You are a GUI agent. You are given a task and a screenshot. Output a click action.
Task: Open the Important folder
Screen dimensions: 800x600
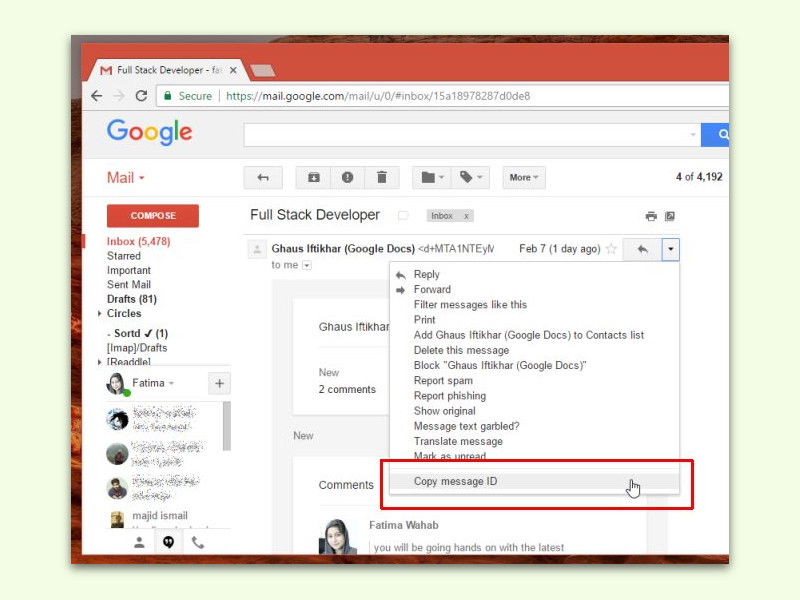pos(129,270)
